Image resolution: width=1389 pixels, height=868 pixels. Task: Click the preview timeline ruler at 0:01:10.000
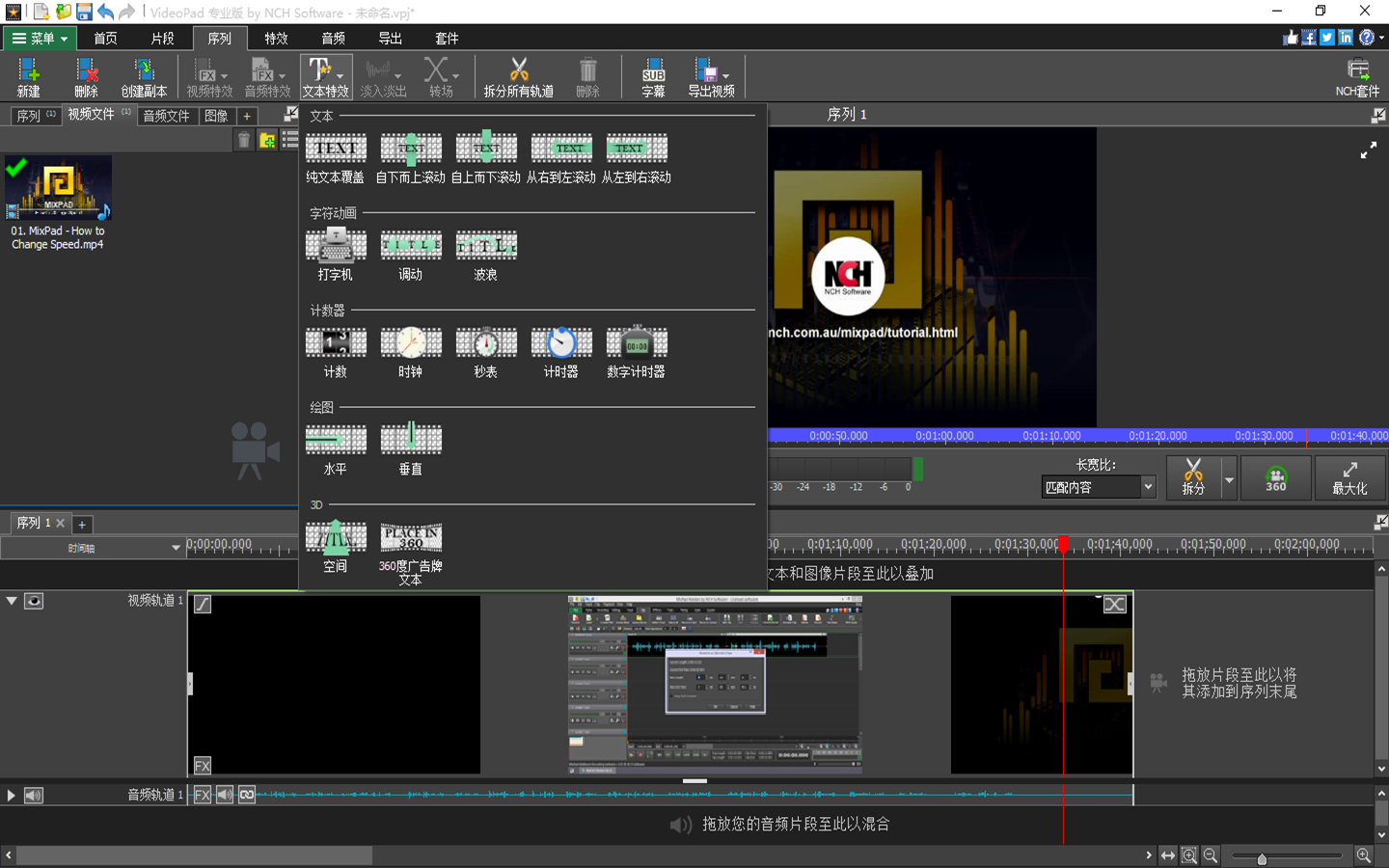coord(1051,436)
